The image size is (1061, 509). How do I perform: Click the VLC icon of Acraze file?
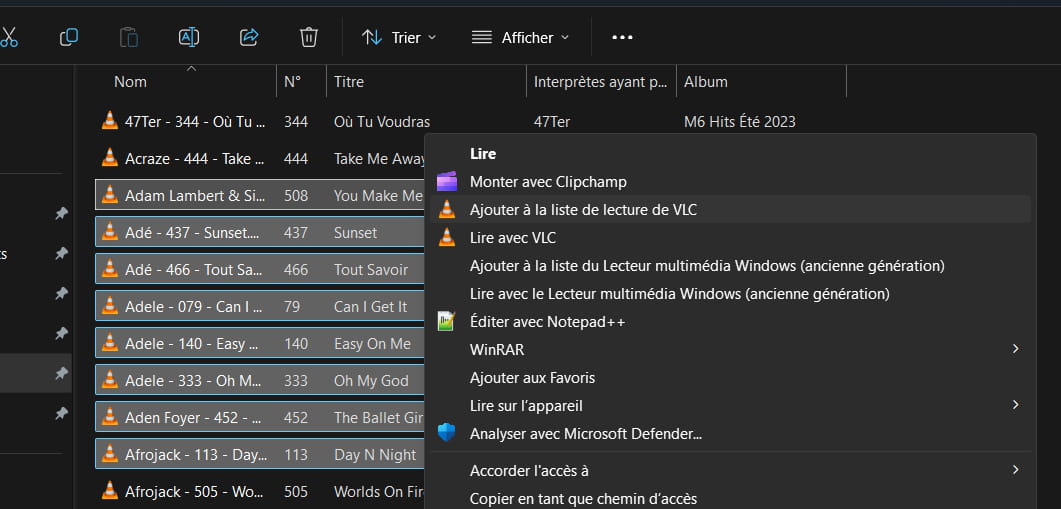click(x=110, y=158)
